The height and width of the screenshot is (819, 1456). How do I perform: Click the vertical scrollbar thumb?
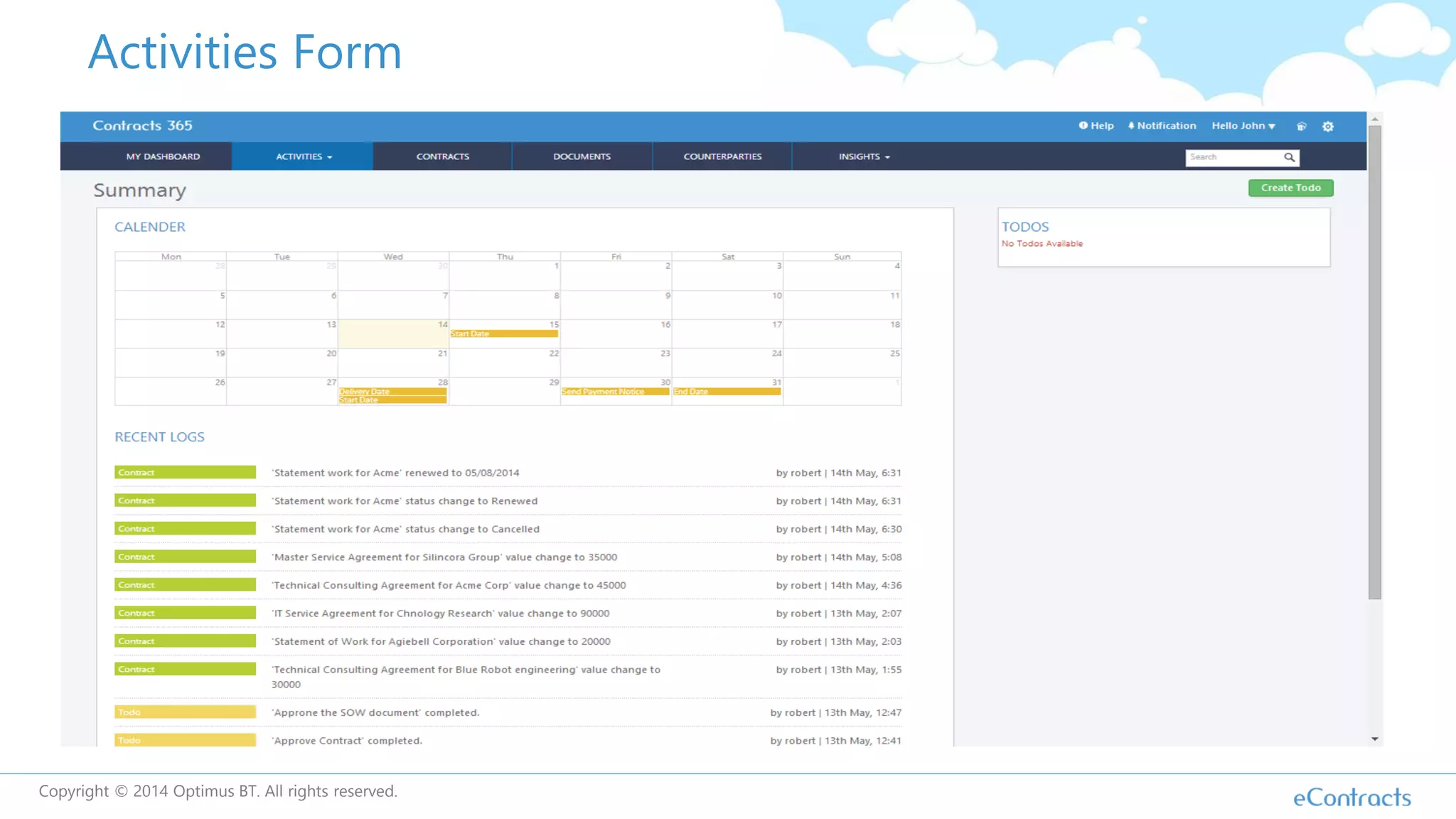1375,363
